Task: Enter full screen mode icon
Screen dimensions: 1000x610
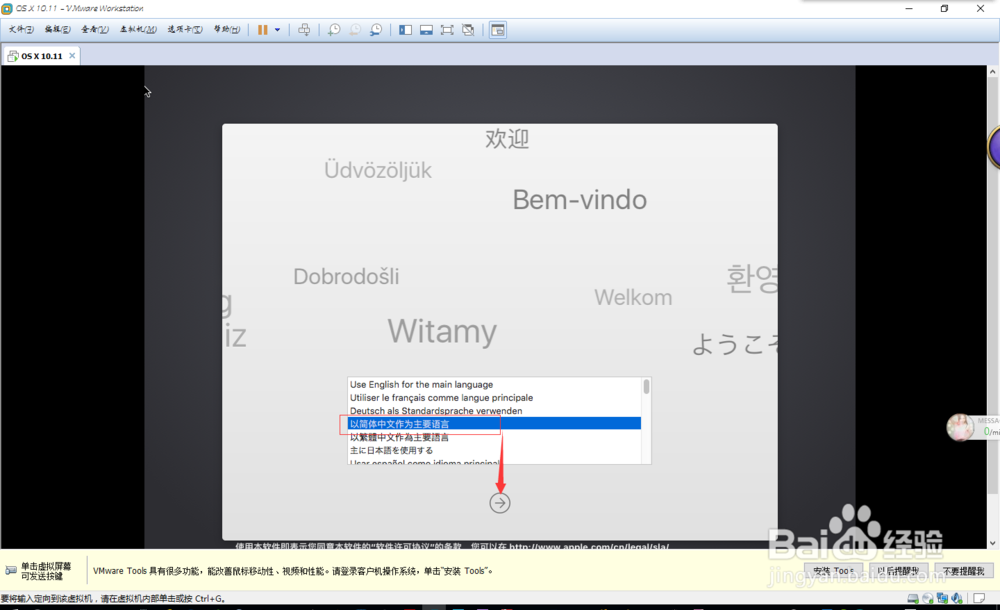Action: pos(447,30)
